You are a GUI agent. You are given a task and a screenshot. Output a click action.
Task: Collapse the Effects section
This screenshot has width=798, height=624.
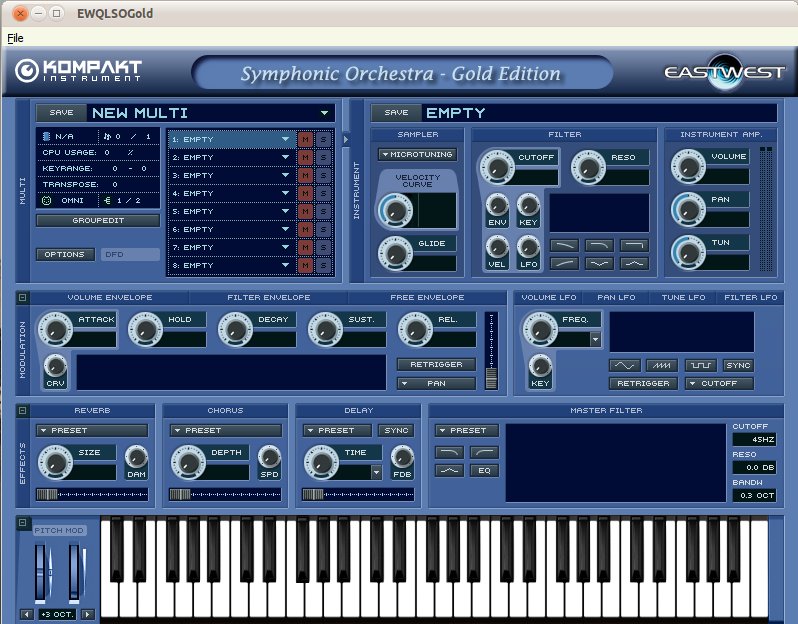click(x=22, y=410)
